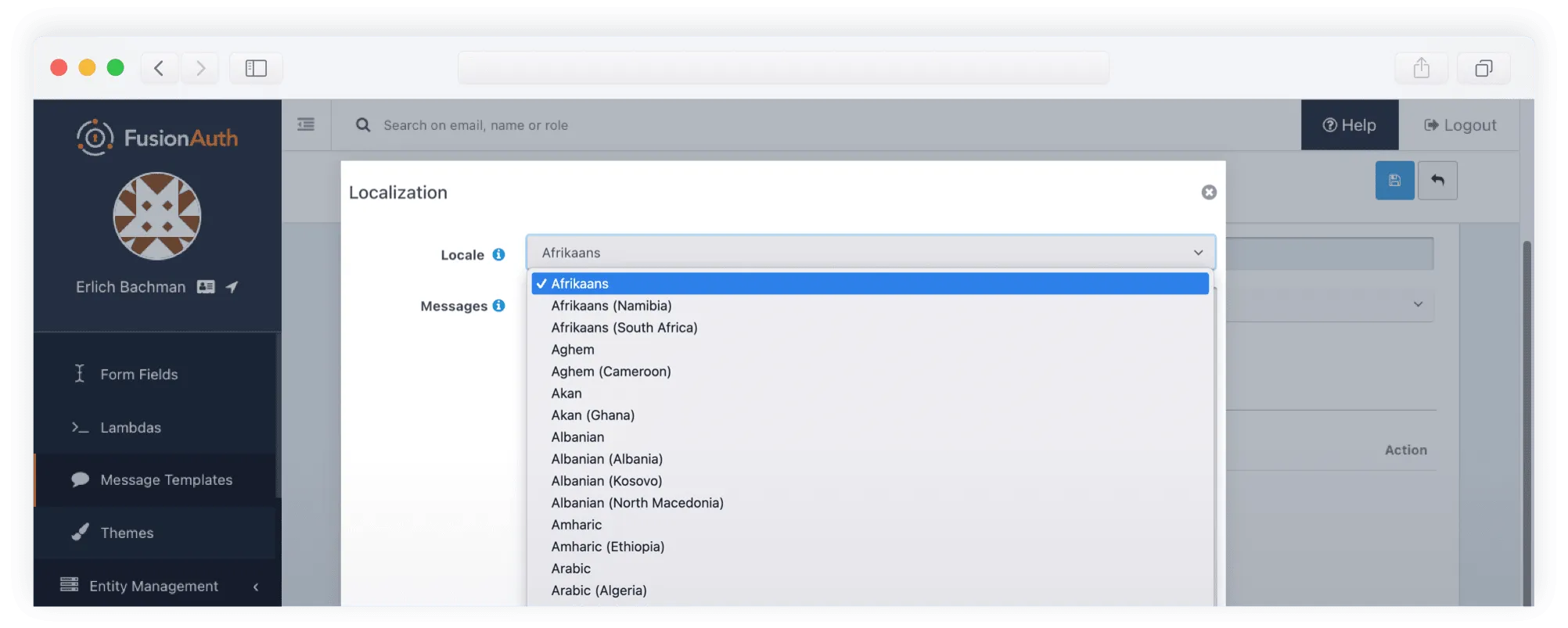Show info tooltip for Messages
This screenshot has height=628, width=1568.
tap(498, 305)
